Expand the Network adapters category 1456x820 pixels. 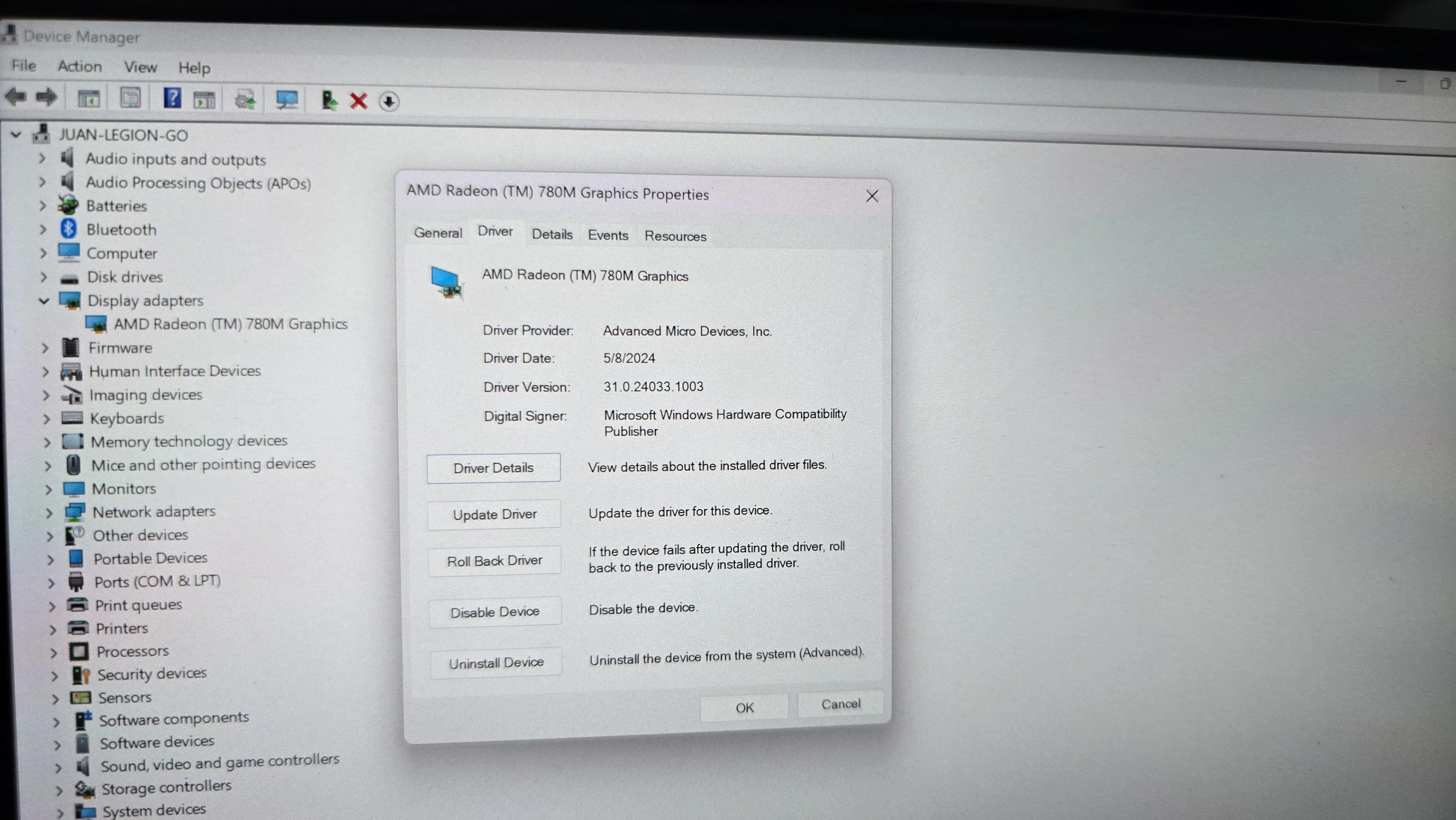tap(50, 512)
